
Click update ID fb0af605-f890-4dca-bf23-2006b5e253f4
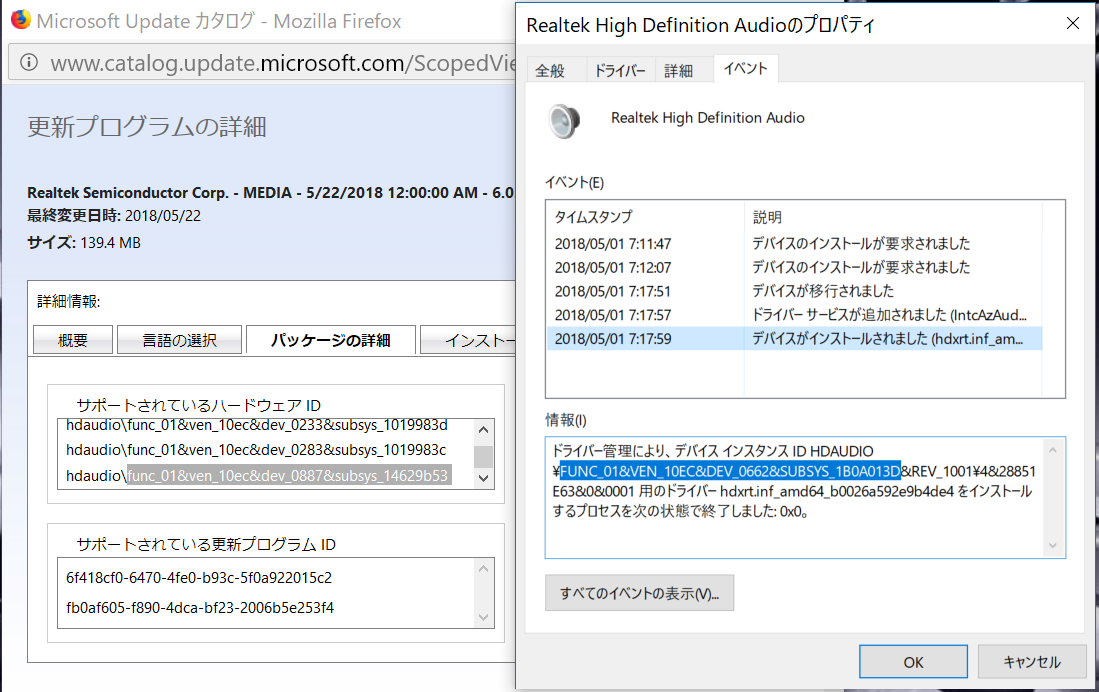click(x=200, y=608)
